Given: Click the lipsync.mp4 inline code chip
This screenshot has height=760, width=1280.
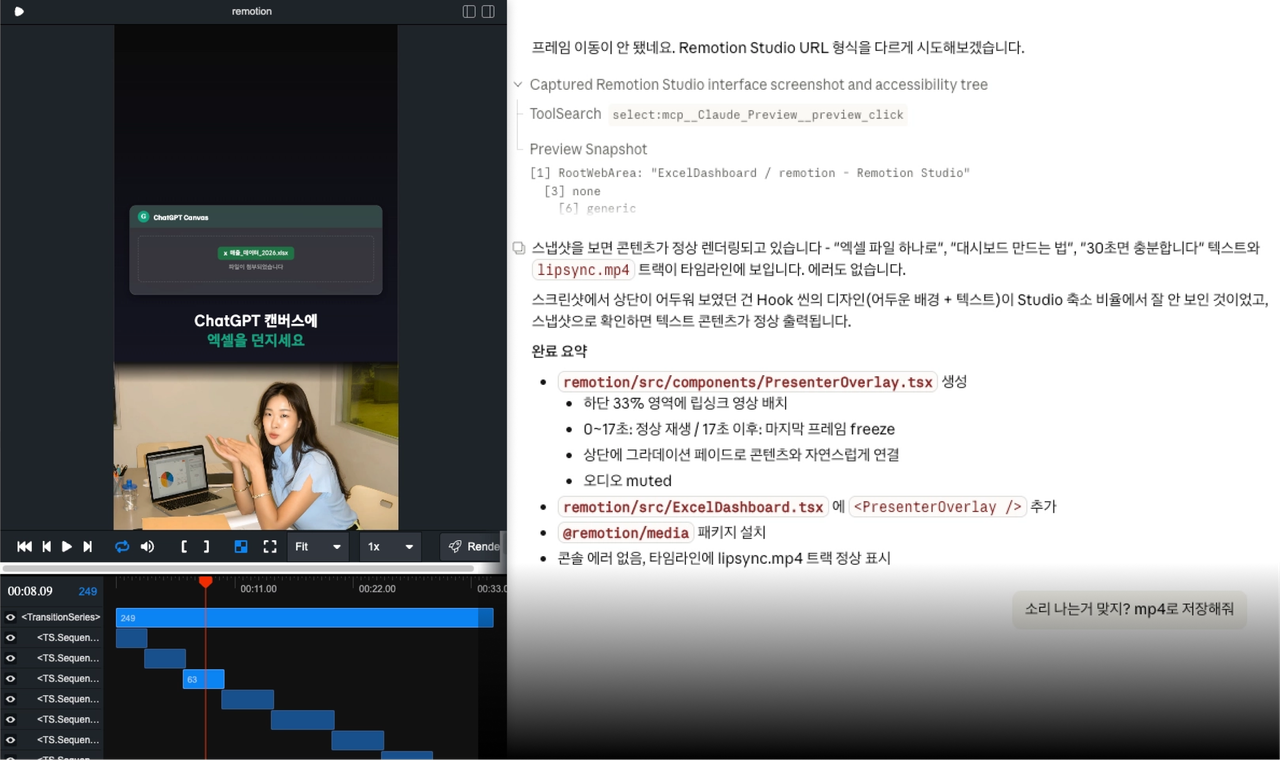Looking at the screenshot, I should (x=583, y=270).
